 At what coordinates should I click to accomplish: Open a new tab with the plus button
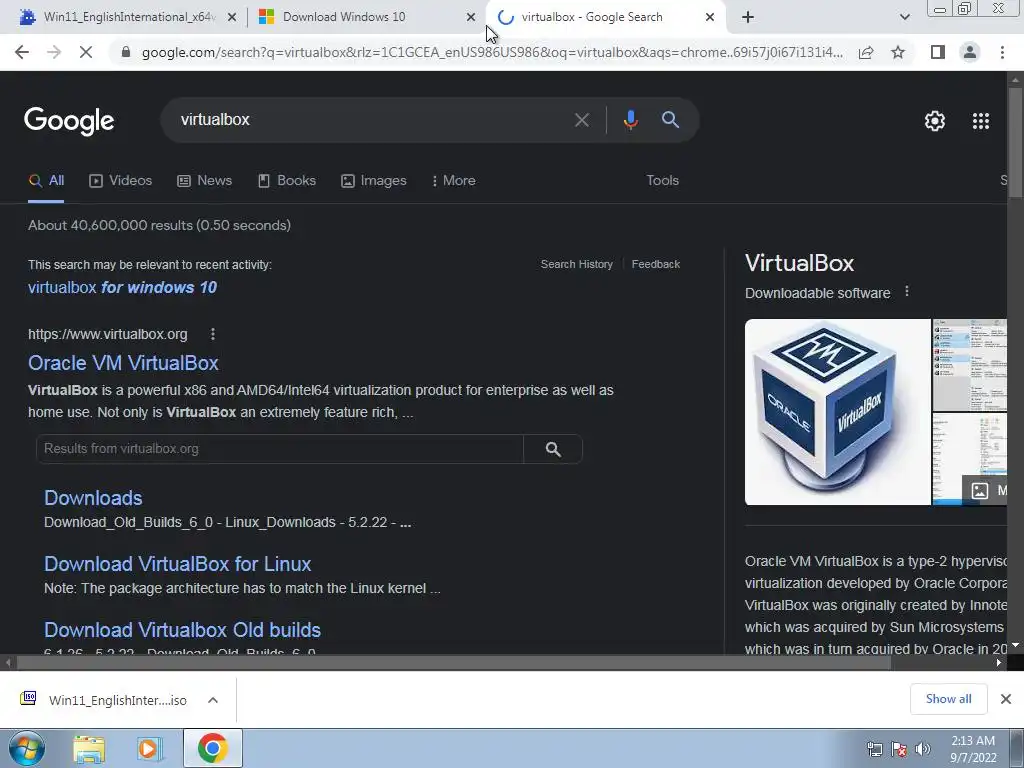point(748,17)
